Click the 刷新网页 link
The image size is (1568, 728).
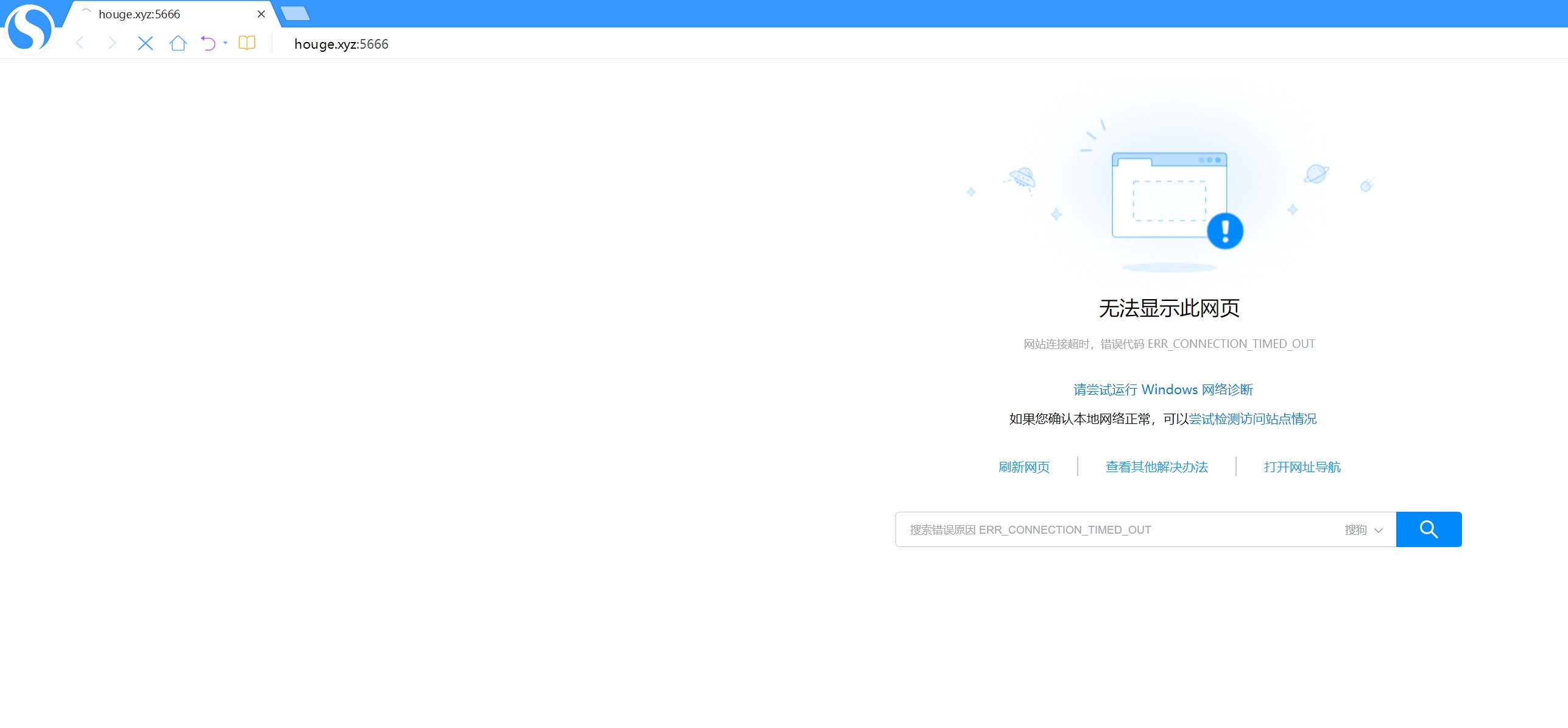click(1024, 467)
